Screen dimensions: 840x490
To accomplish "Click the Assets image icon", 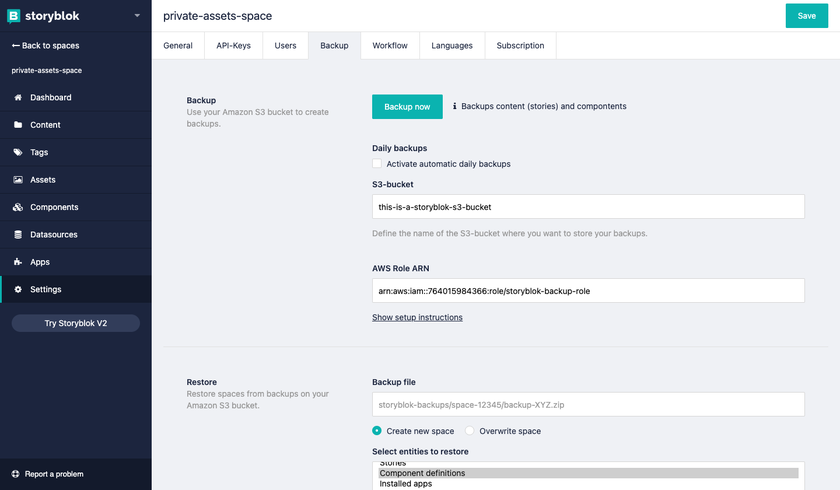I will (18, 179).
